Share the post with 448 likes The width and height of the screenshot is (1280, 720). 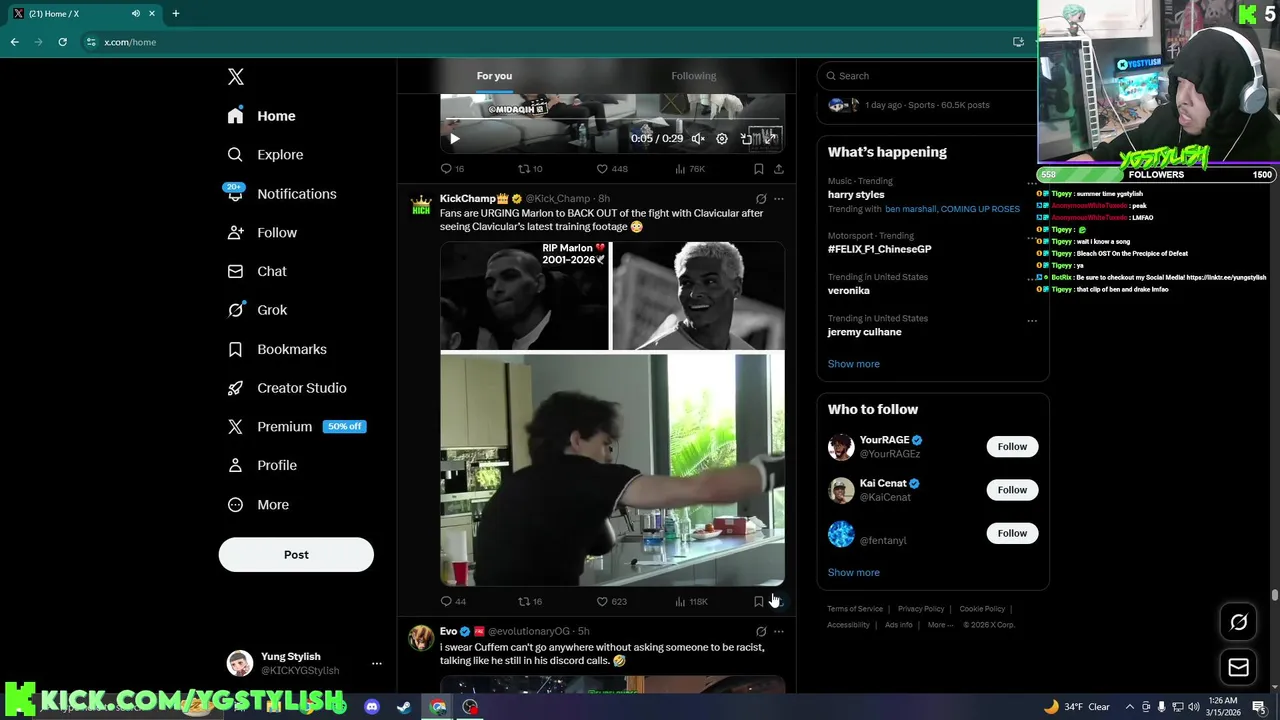[x=779, y=169]
